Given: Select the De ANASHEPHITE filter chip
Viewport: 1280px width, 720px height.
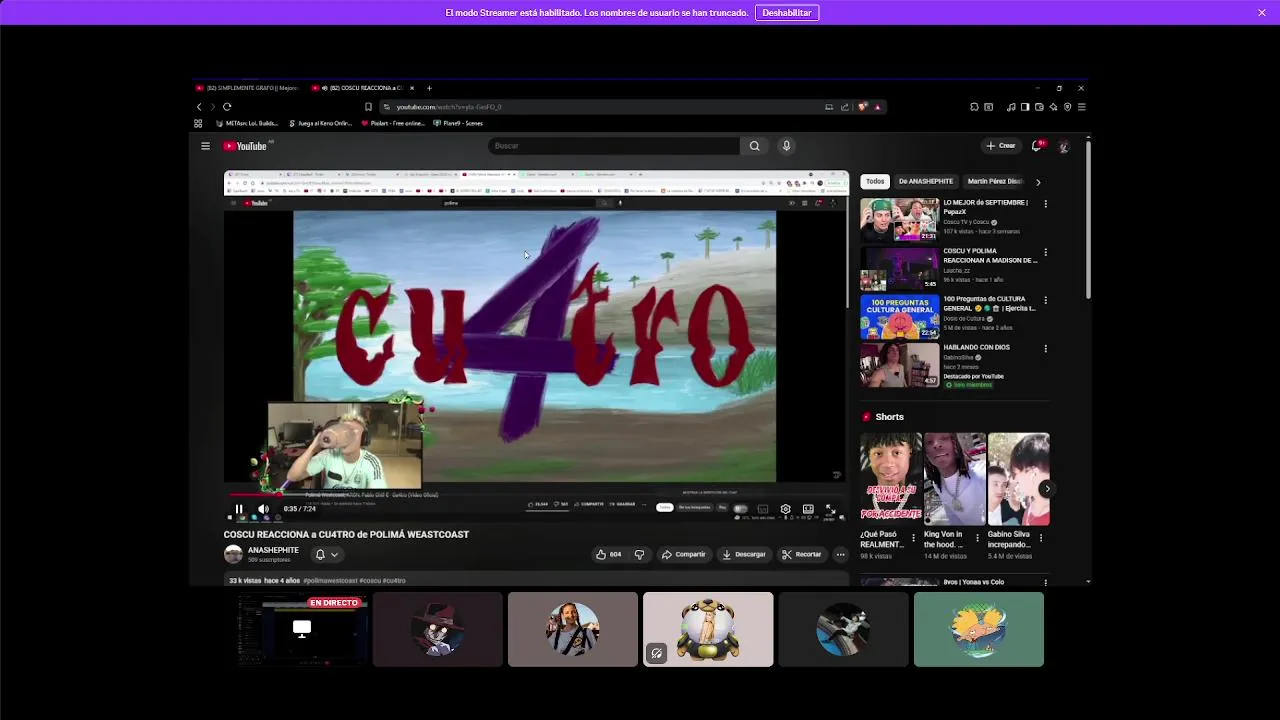Looking at the screenshot, I should [926, 181].
